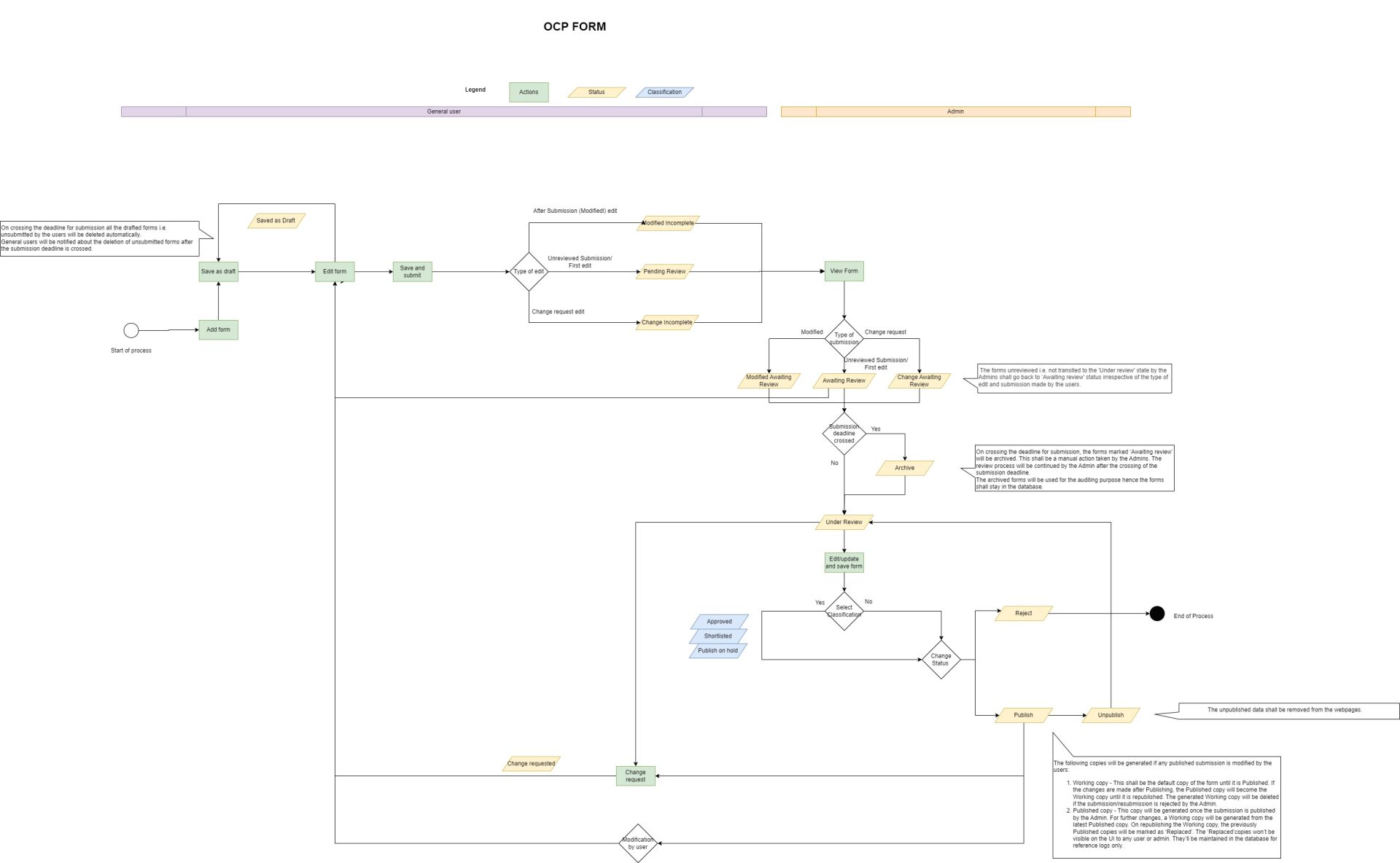
Task: Click the Change request action box
Action: [635, 776]
